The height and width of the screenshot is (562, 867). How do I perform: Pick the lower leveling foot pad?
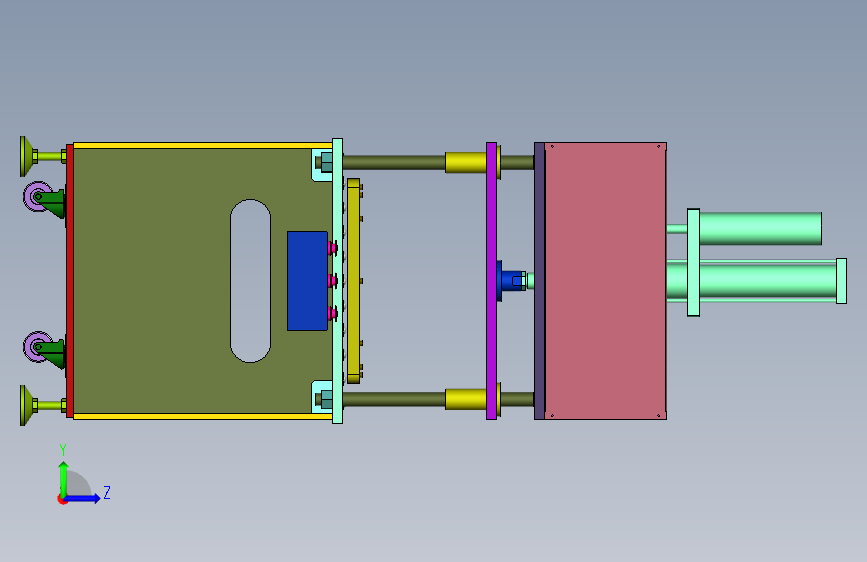click(26, 405)
